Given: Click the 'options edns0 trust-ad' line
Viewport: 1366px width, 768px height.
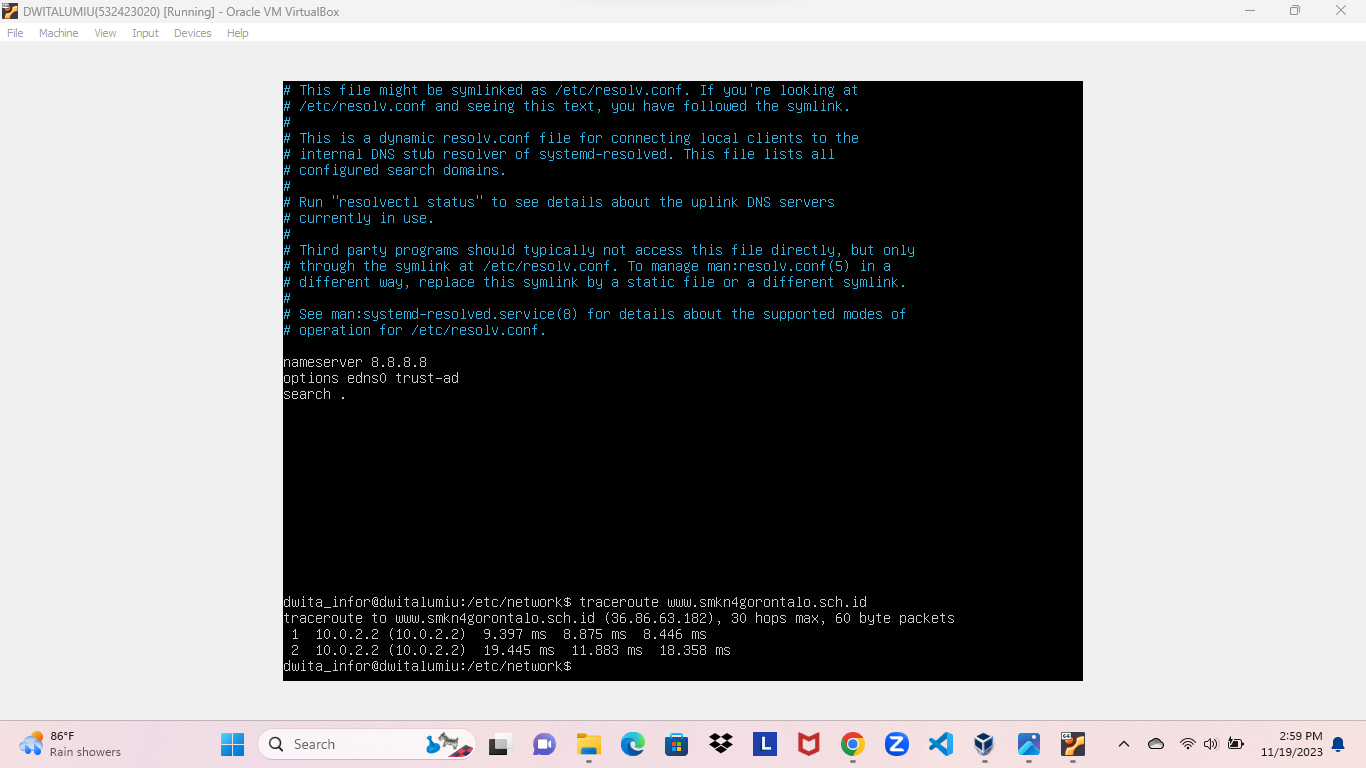Looking at the screenshot, I should [371, 378].
